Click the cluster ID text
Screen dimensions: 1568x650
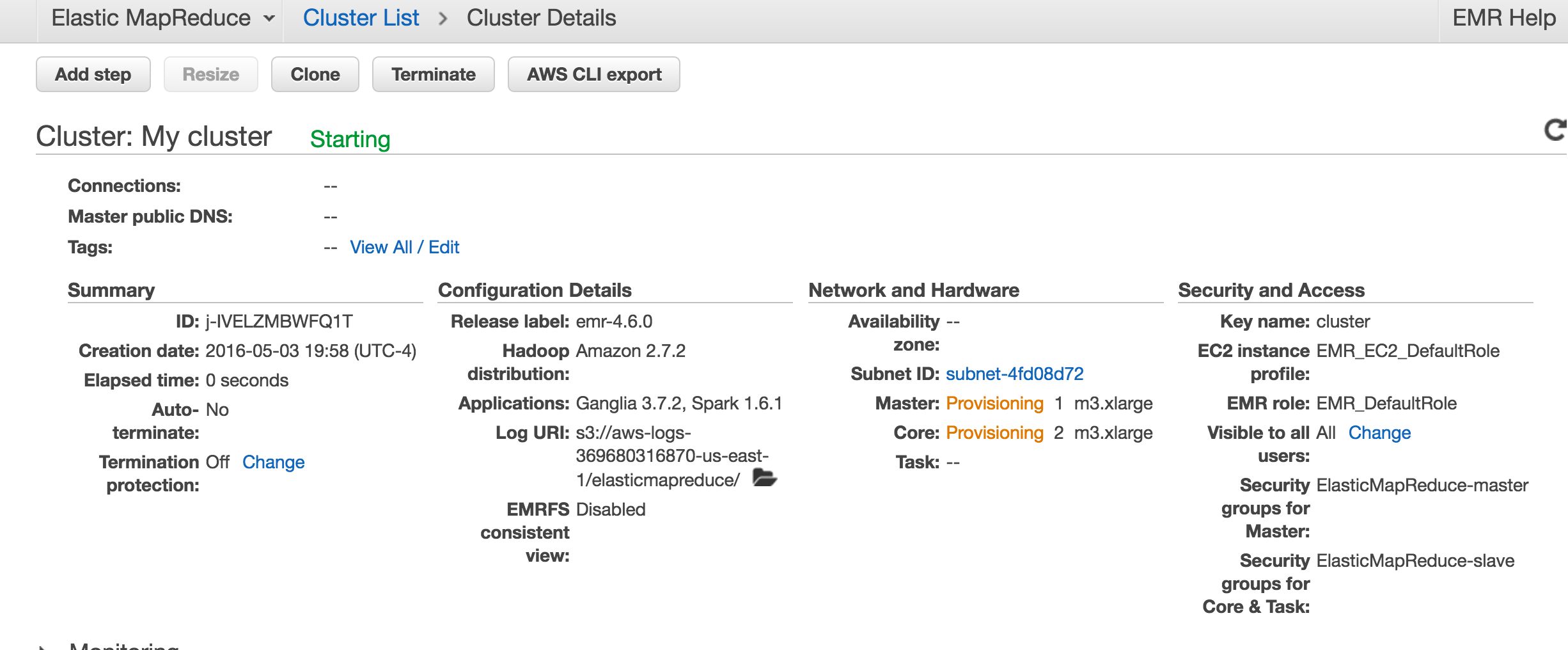coord(279,321)
